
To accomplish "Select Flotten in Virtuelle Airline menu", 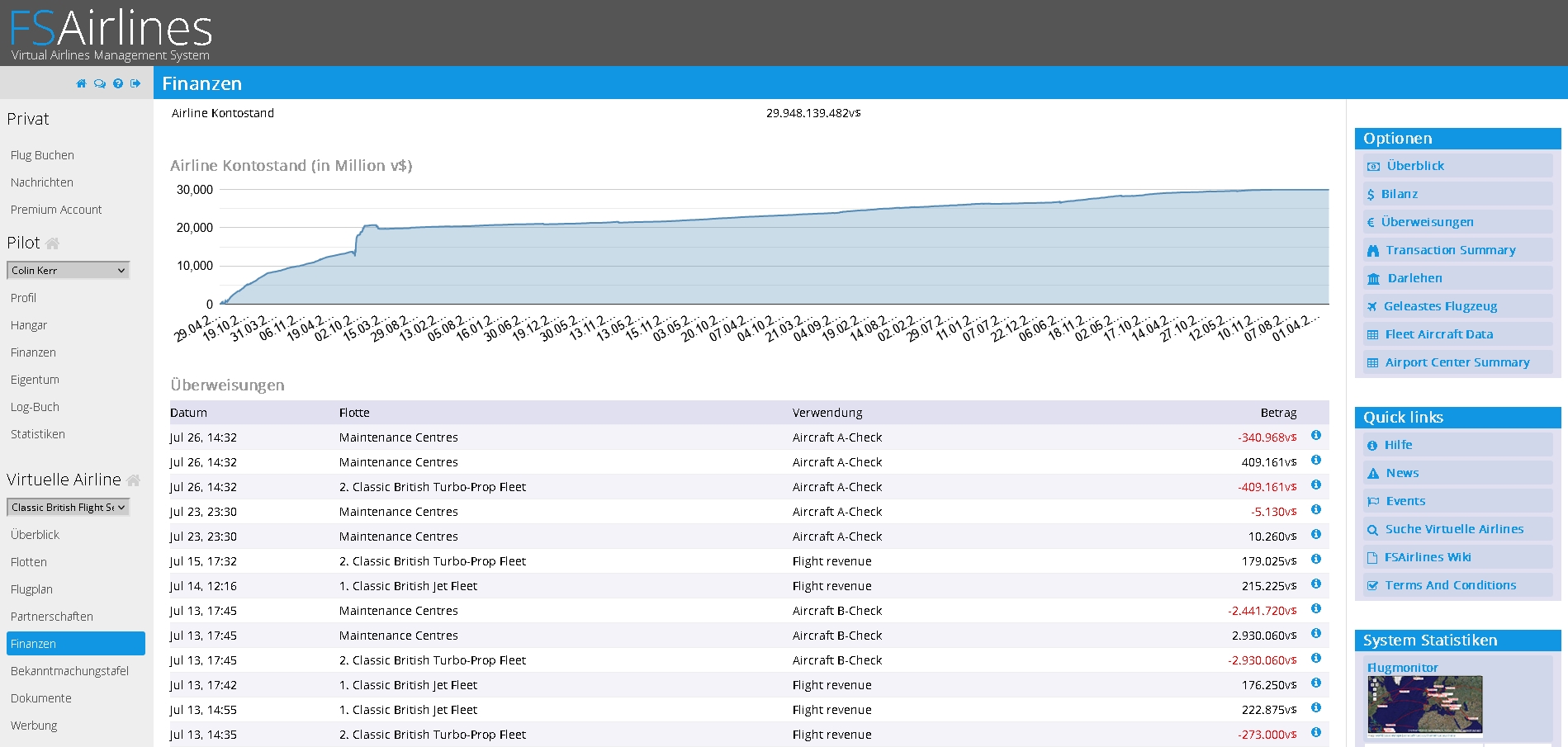I will pyautogui.click(x=29, y=562).
